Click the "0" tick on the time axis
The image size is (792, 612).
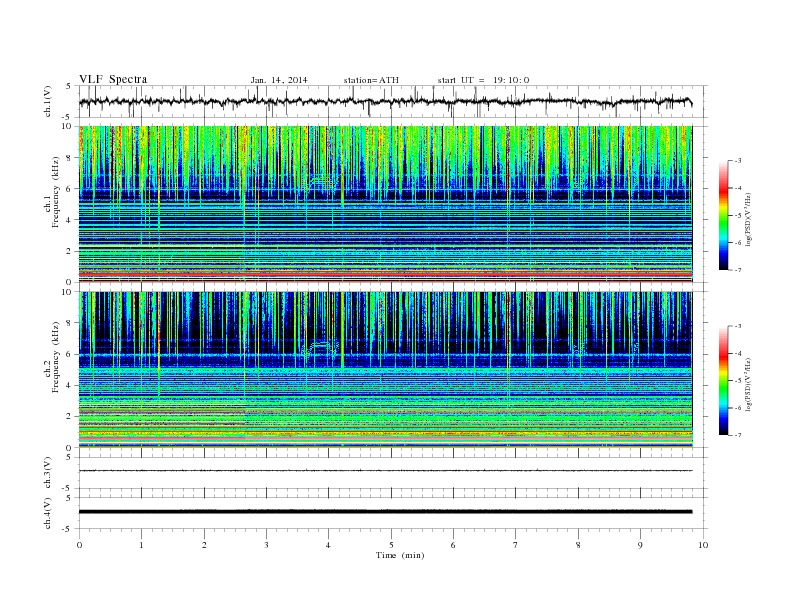(79, 545)
